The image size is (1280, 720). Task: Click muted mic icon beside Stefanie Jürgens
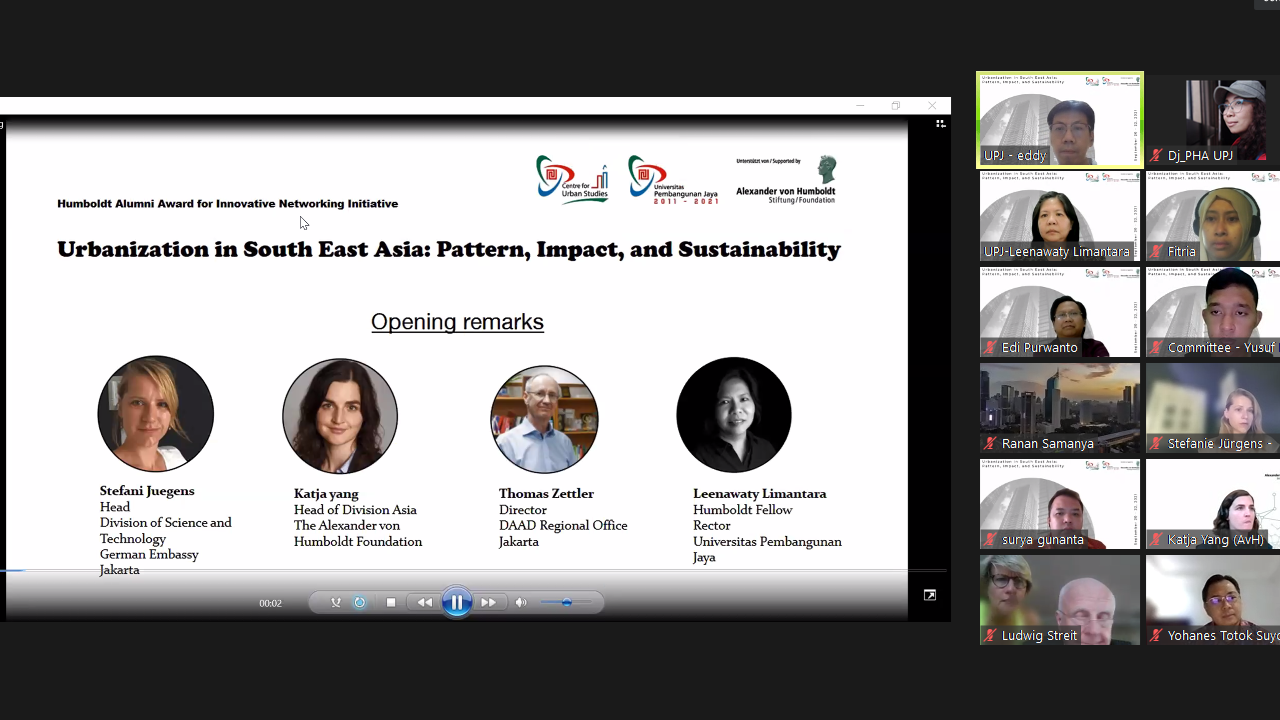[1157, 444]
